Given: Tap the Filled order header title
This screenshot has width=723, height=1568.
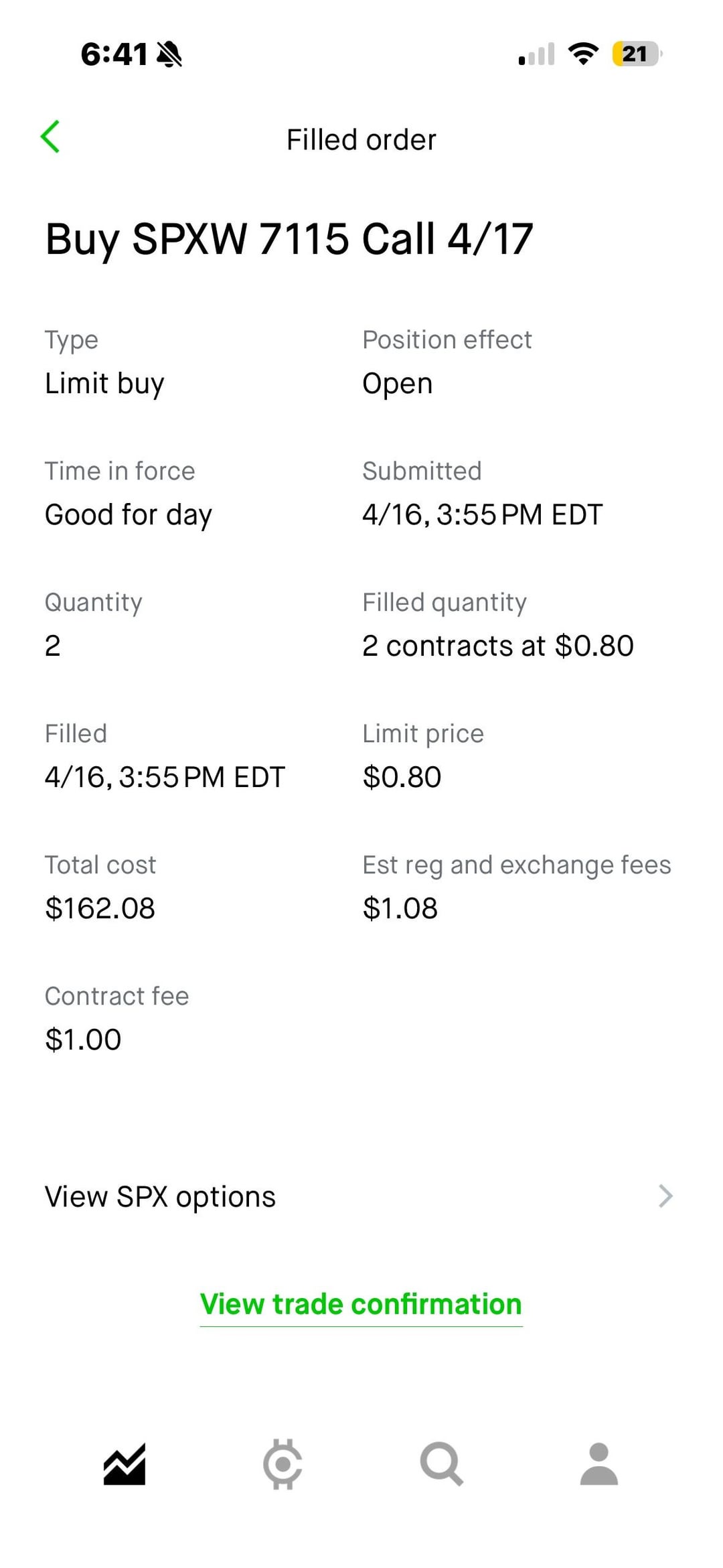Looking at the screenshot, I should [361, 140].
